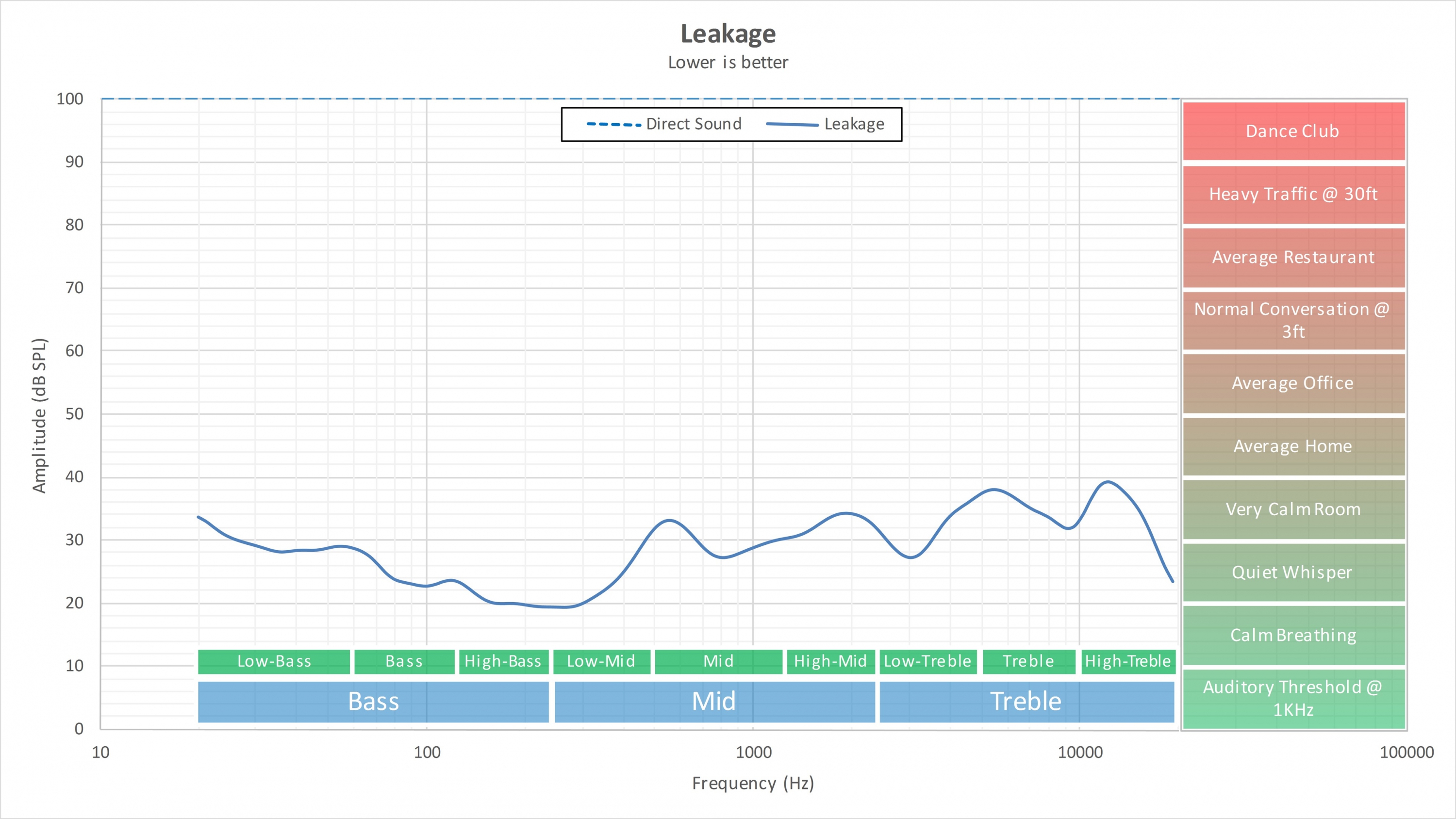Image resolution: width=1456 pixels, height=819 pixels.
Task: Click the Average Restaurant level block
Action: (1293, 257)
